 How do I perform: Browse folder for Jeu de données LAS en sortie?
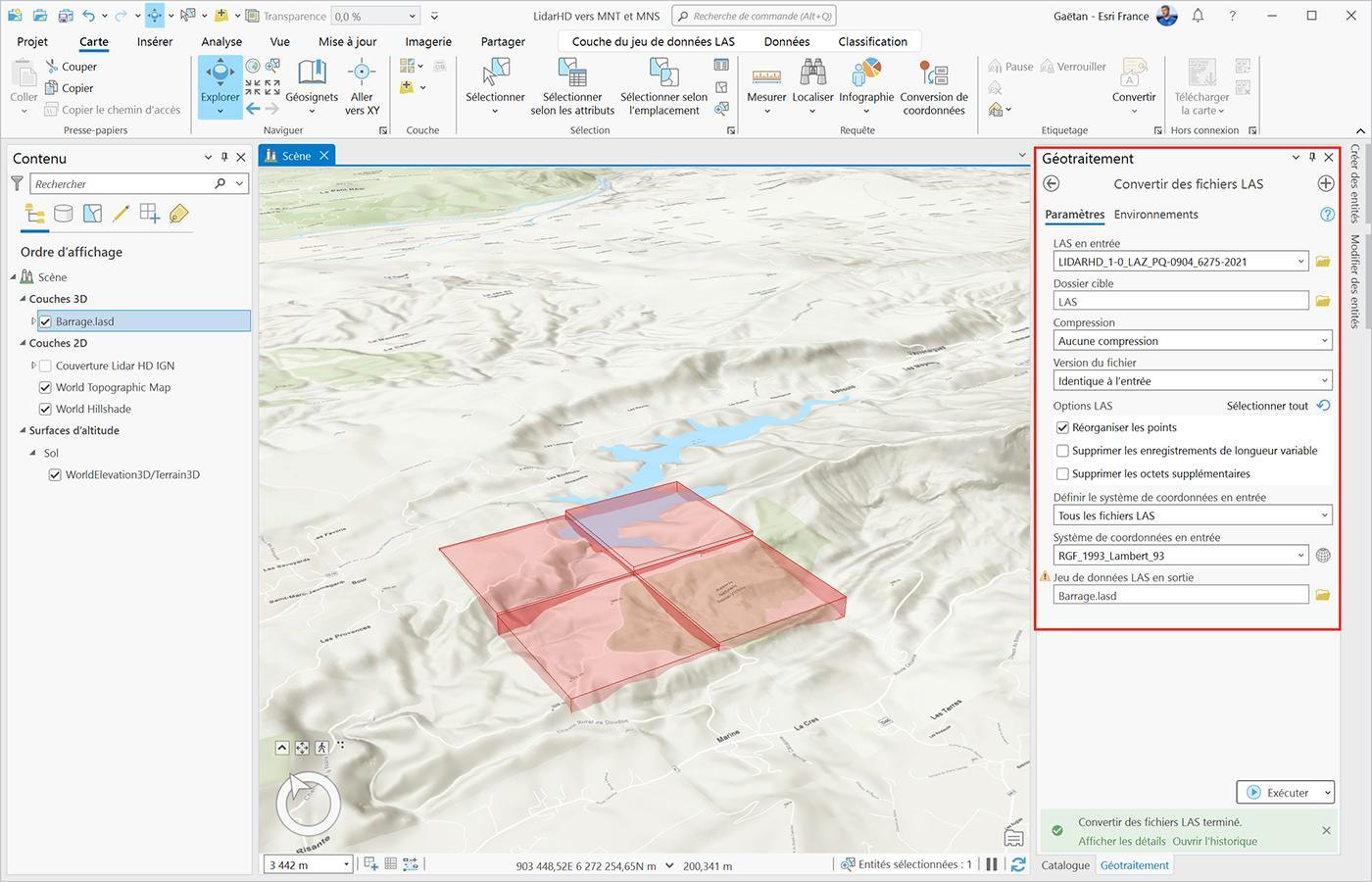(x=1323, y=595)
